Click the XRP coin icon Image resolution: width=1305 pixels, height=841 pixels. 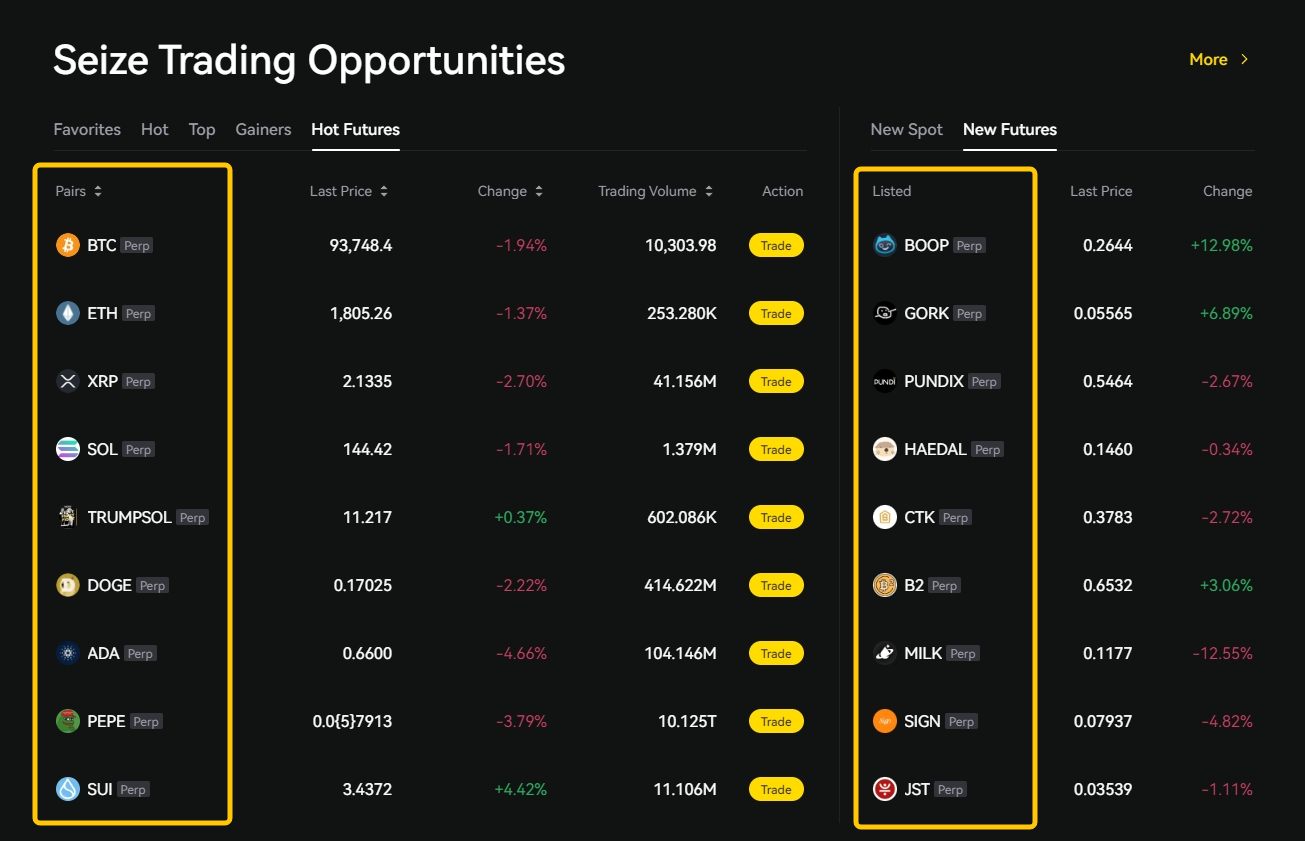pyautogui.click(x=68, y=381)
